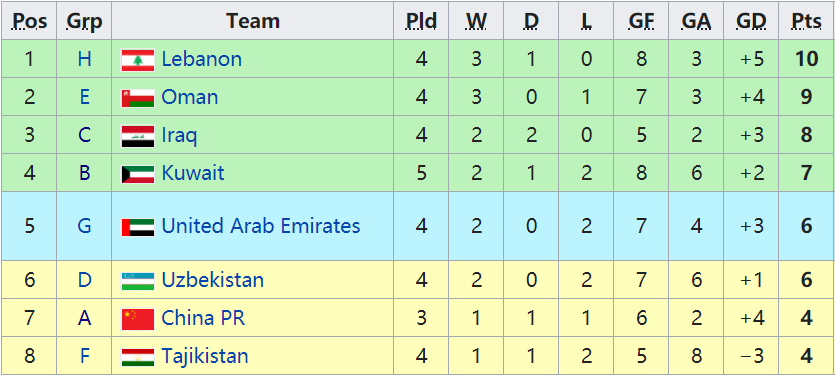Click the Pos column header

point(29,21)
